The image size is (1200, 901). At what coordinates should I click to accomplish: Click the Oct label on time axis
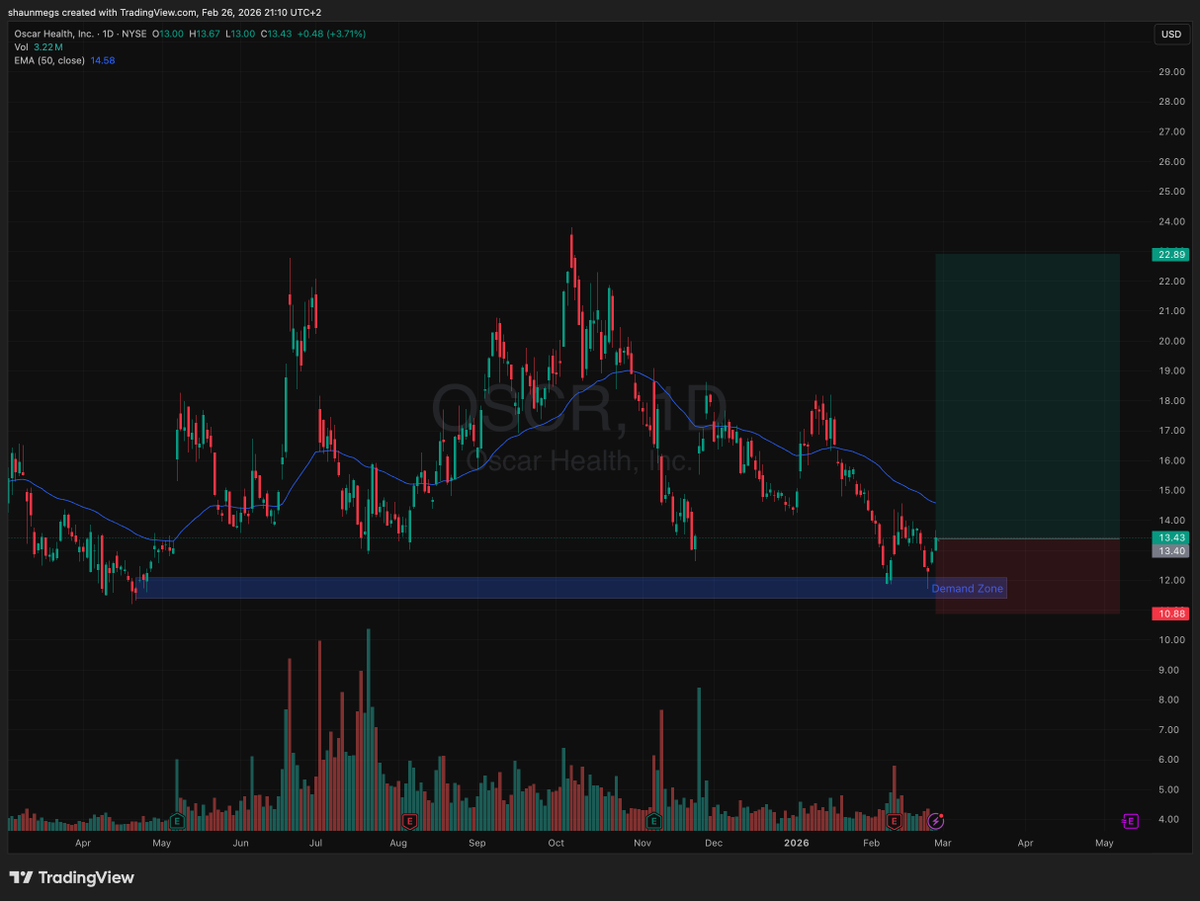556,843
